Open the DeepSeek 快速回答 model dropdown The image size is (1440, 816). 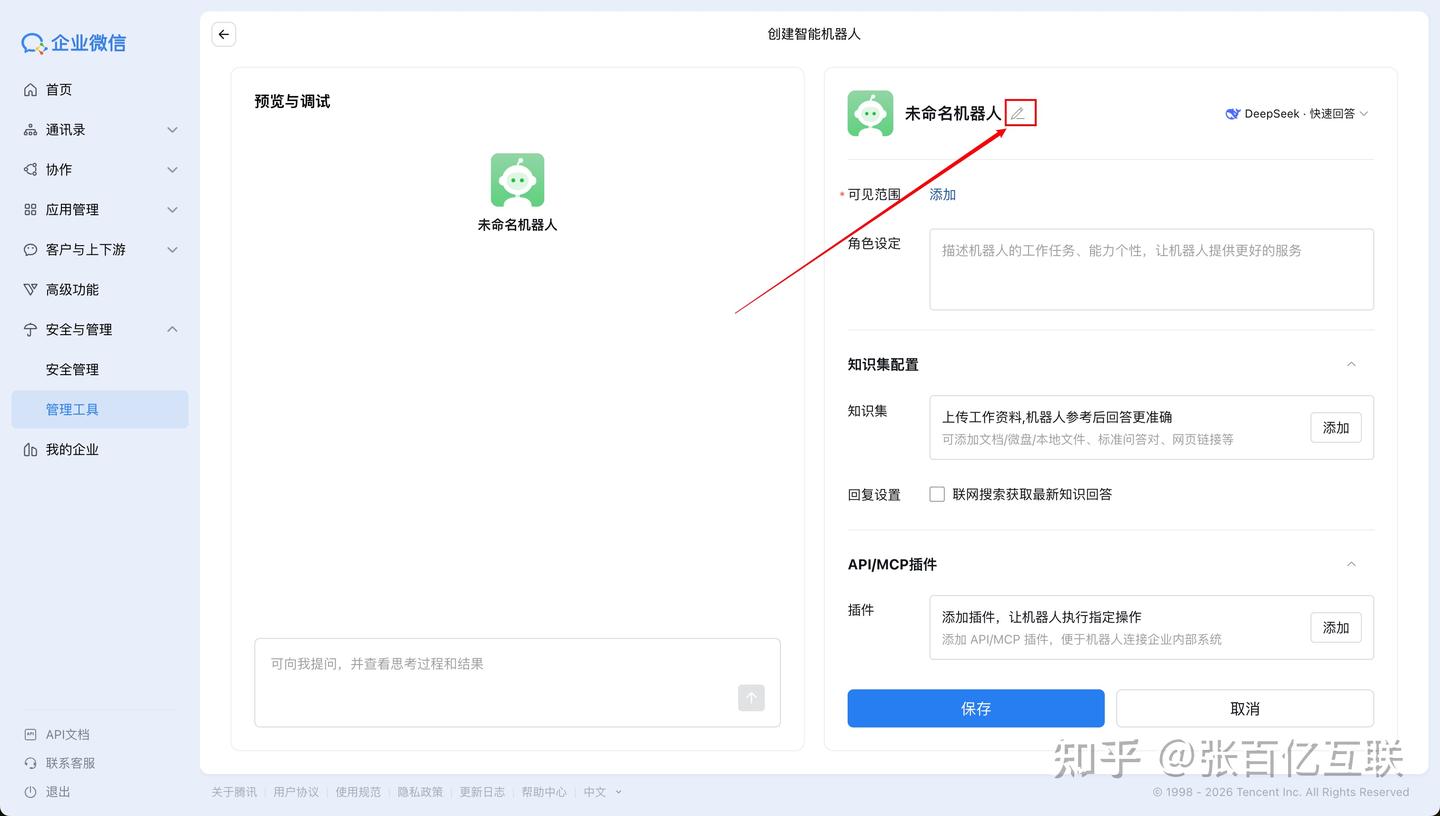[1297, 113]
